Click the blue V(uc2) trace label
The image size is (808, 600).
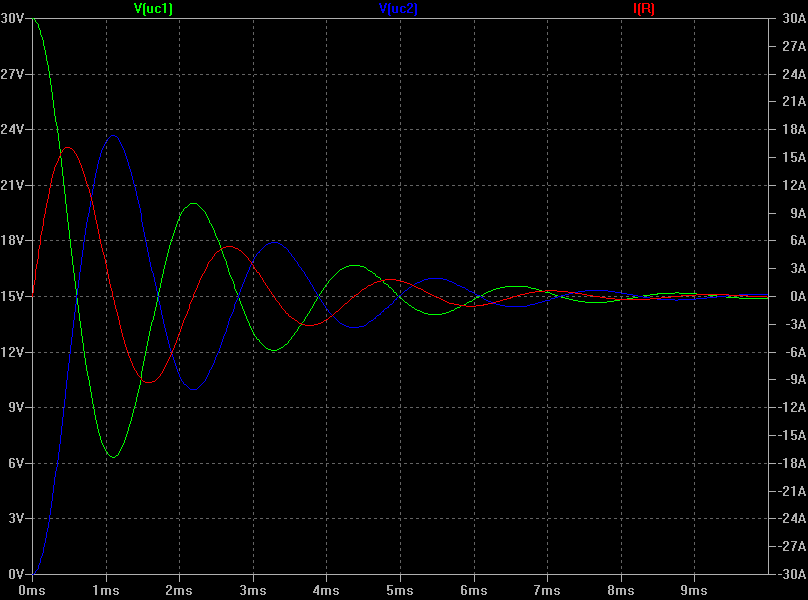pos(398,8)
